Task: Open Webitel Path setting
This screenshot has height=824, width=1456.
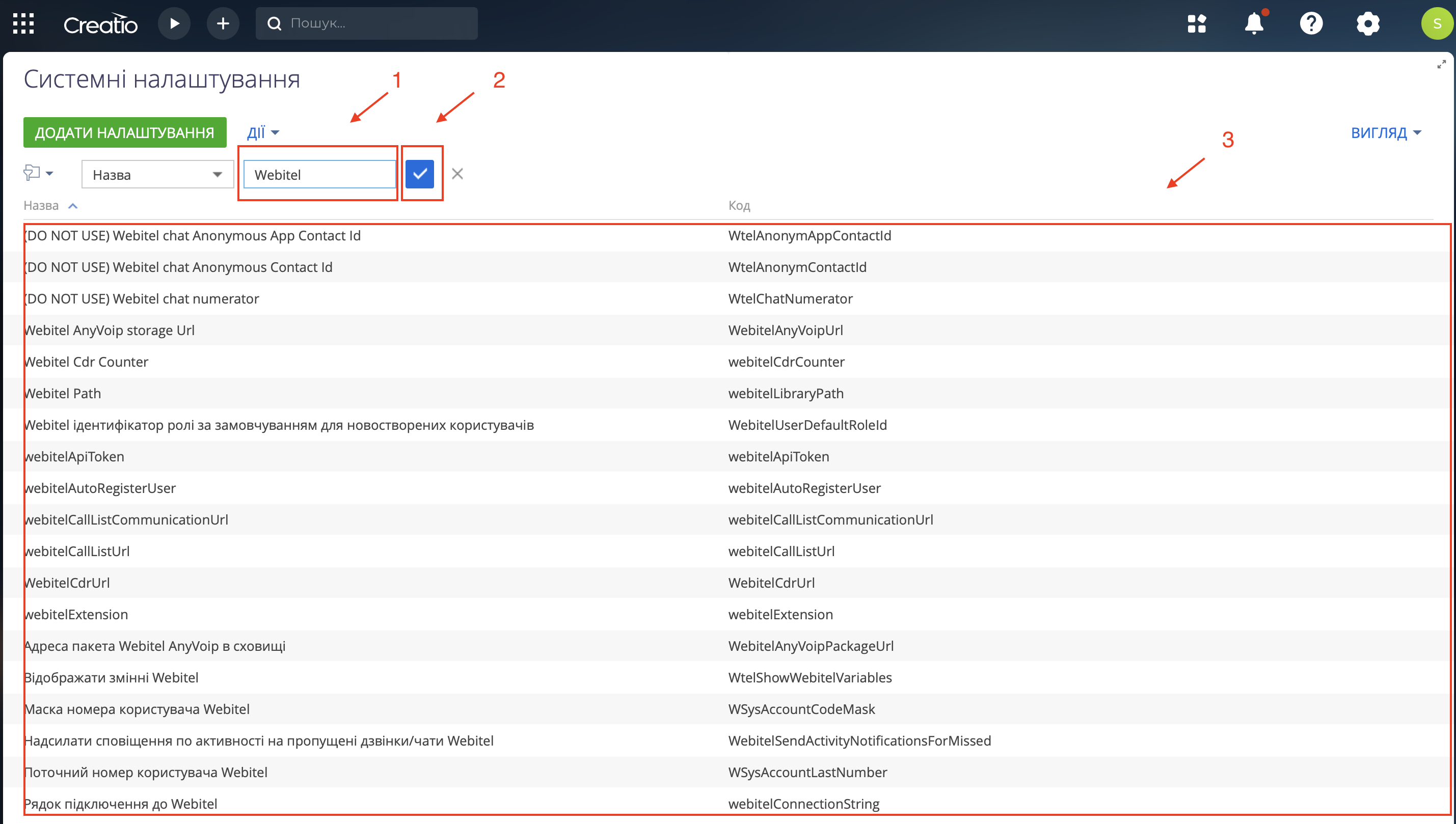Action: pos(63,394)
